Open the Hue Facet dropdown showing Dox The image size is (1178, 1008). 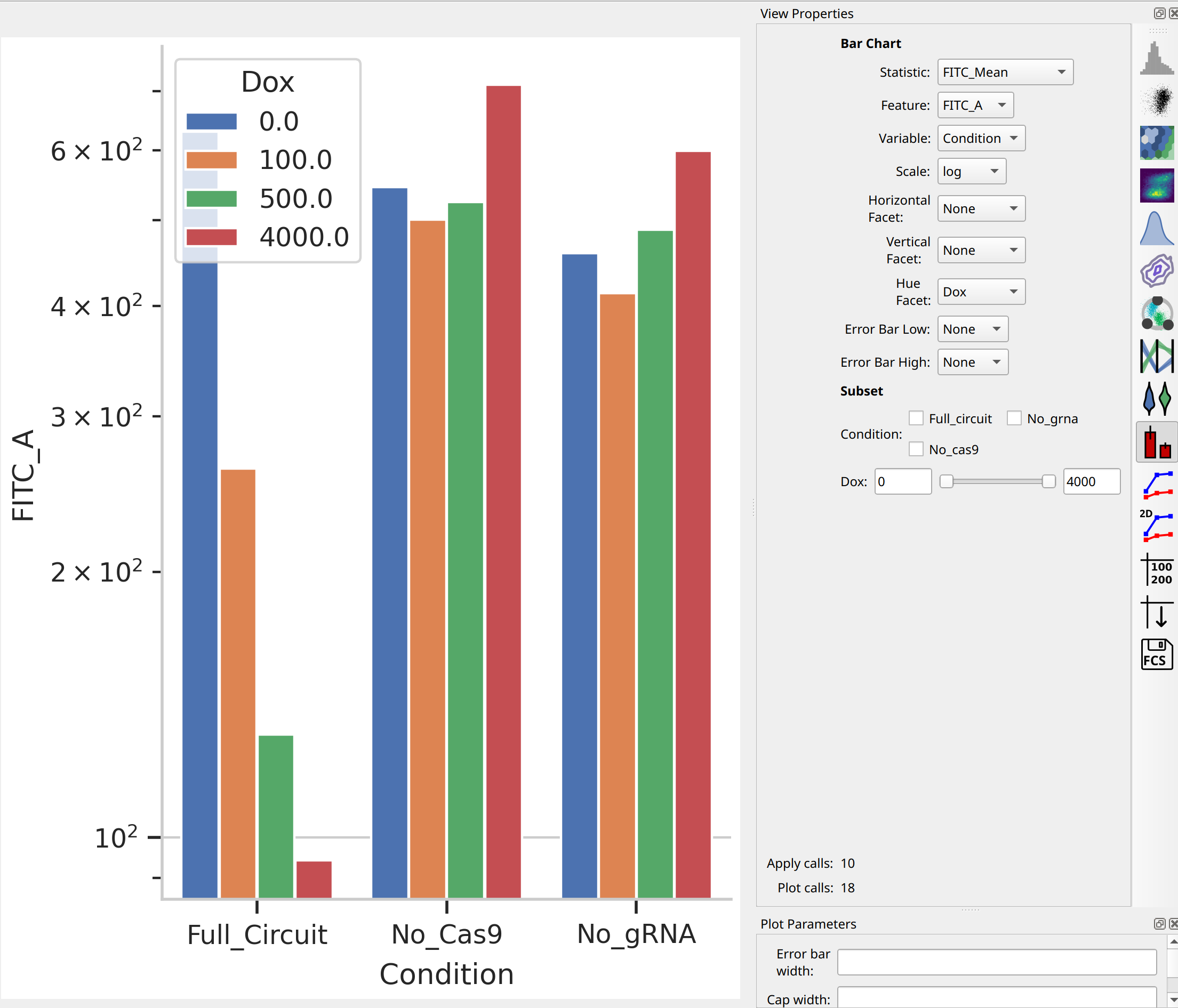(981, 292)
